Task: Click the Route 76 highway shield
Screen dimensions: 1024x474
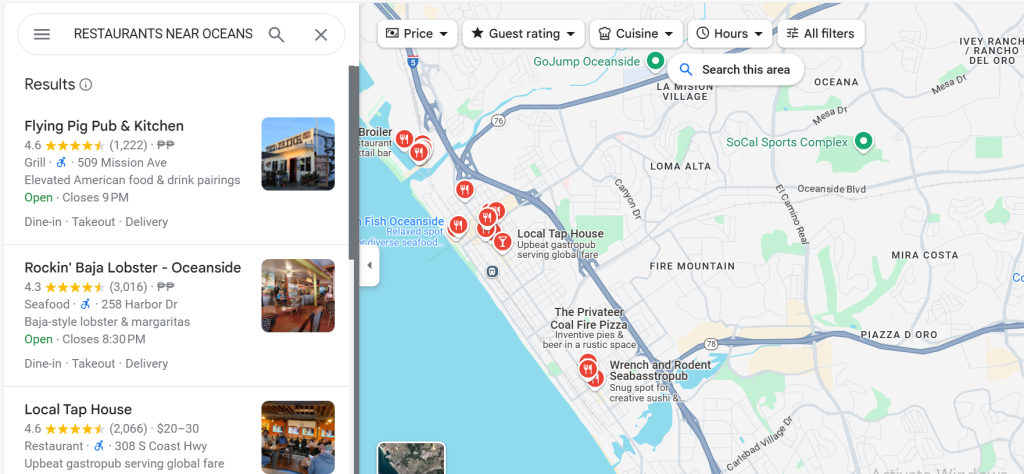Action: click(x=499, y=120)
